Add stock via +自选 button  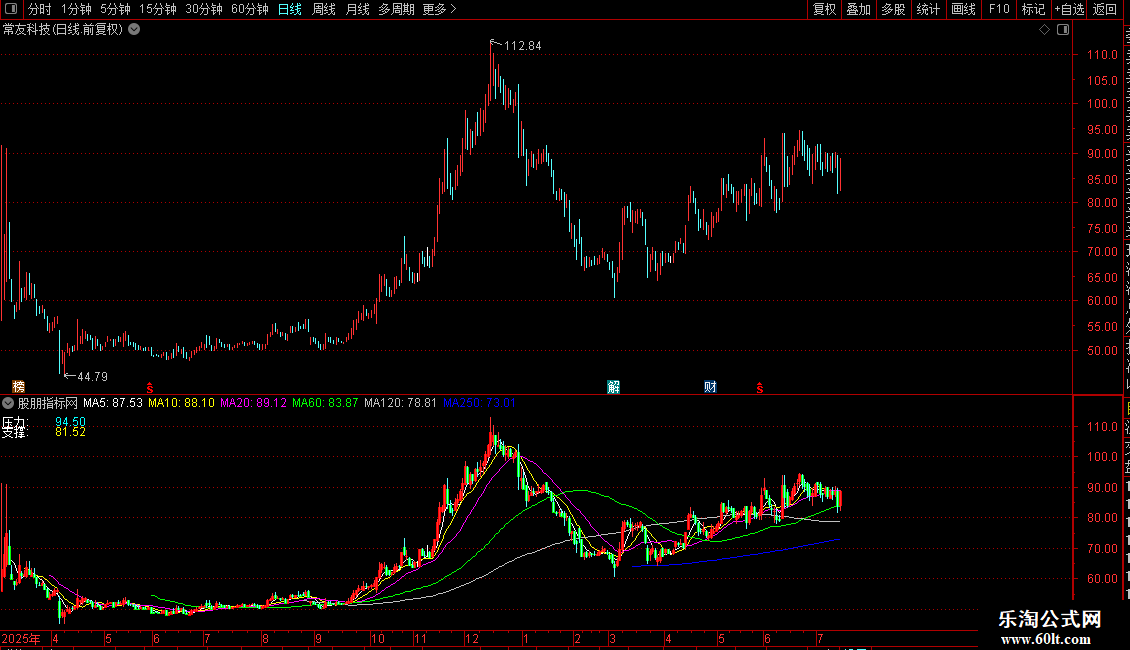[x=1069, y=9]
